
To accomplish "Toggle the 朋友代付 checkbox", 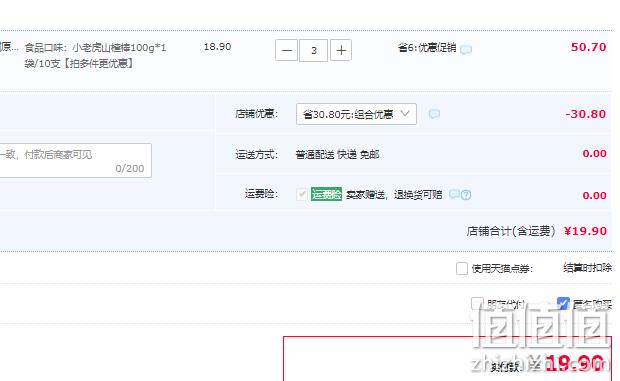I will pyautogui.click(x=477, y=304).
